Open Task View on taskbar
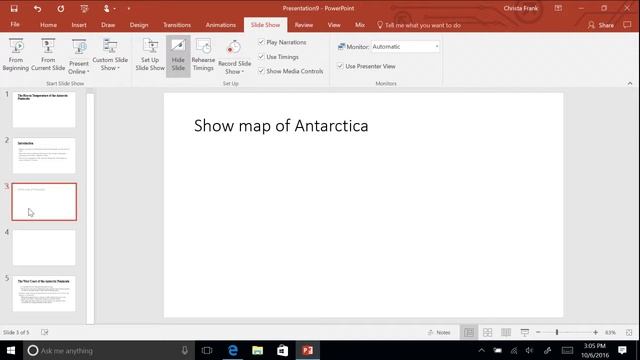 tap(207, 350)
